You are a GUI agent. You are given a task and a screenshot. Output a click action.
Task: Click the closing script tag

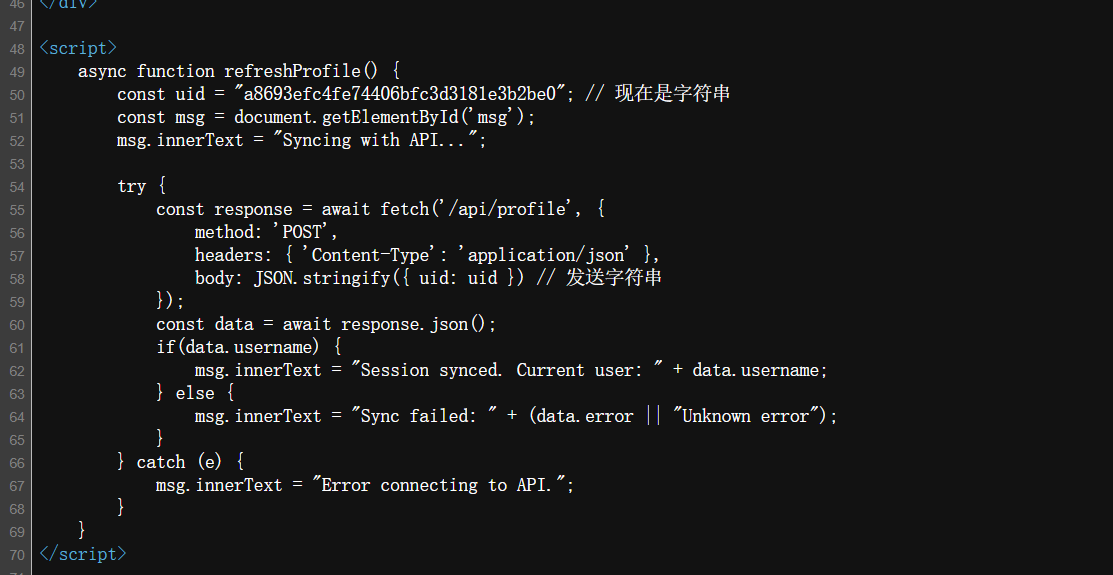click(x=83, y=554)
